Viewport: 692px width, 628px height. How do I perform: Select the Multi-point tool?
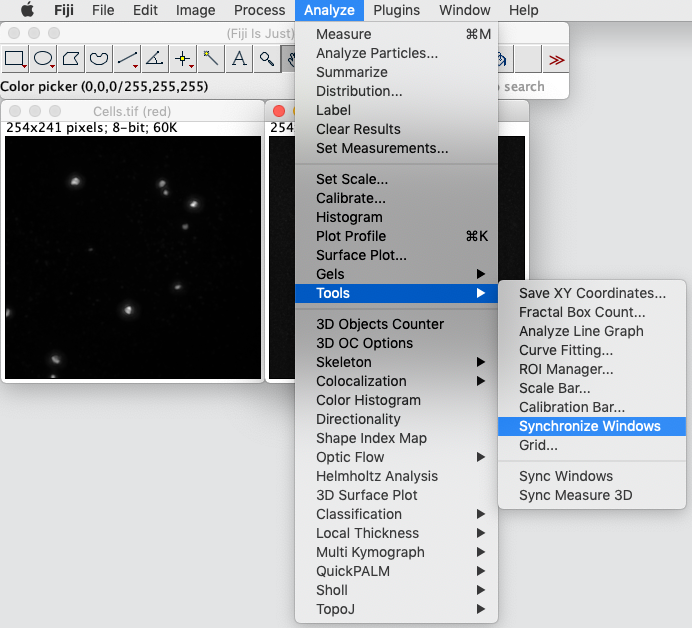click(183, 59)
